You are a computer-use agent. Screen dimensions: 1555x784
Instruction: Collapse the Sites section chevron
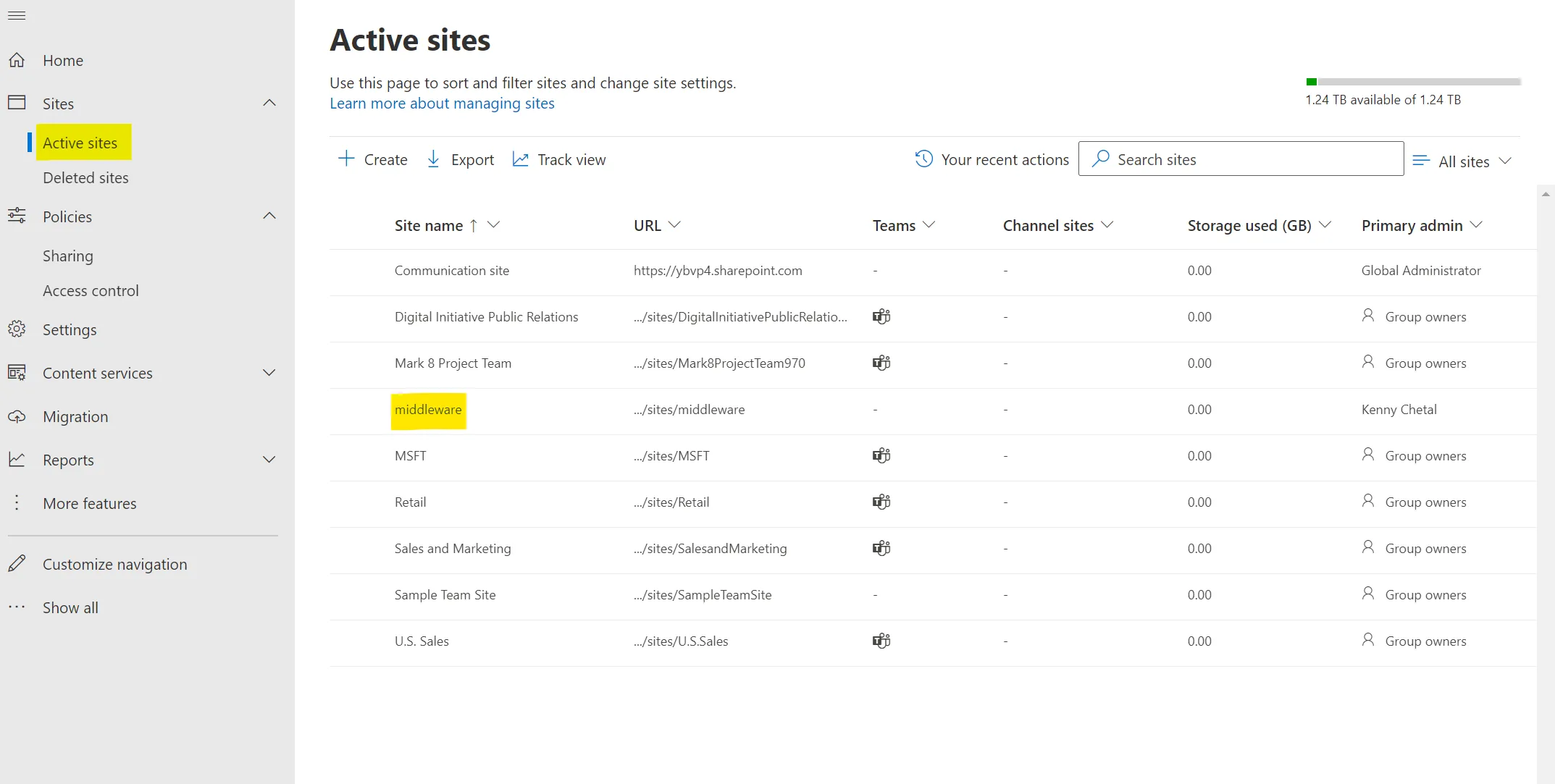click(x=269, y=103)
